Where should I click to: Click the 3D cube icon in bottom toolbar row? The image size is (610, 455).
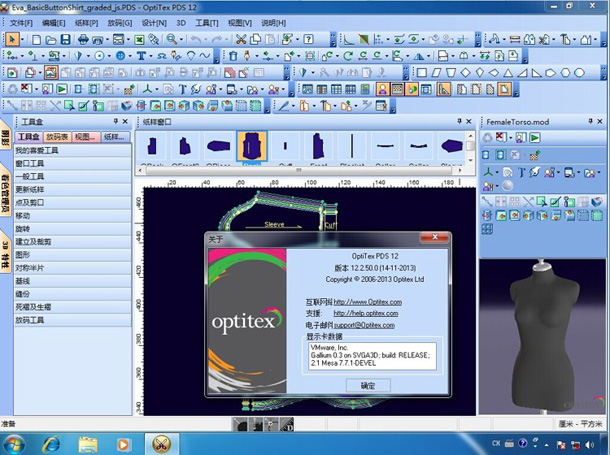coord(126,106)
